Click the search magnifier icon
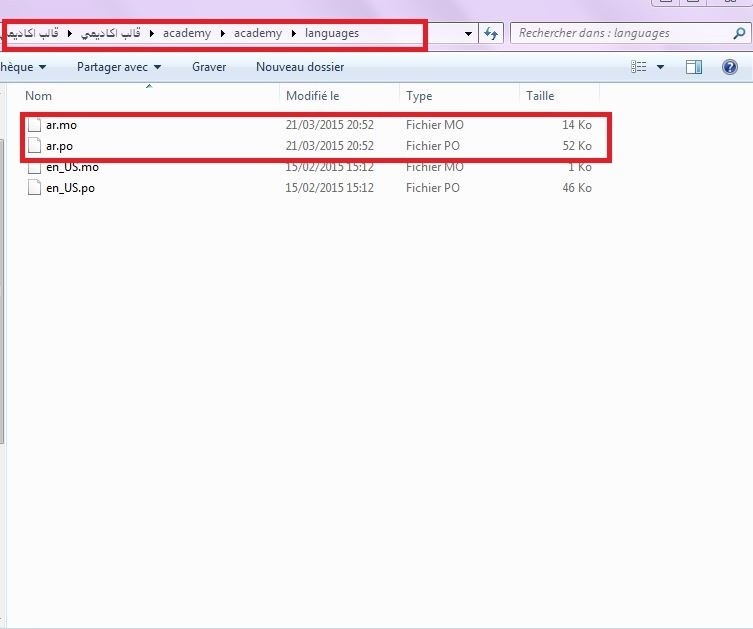Viewport: 753px width, 629px height. click(739, 33)
